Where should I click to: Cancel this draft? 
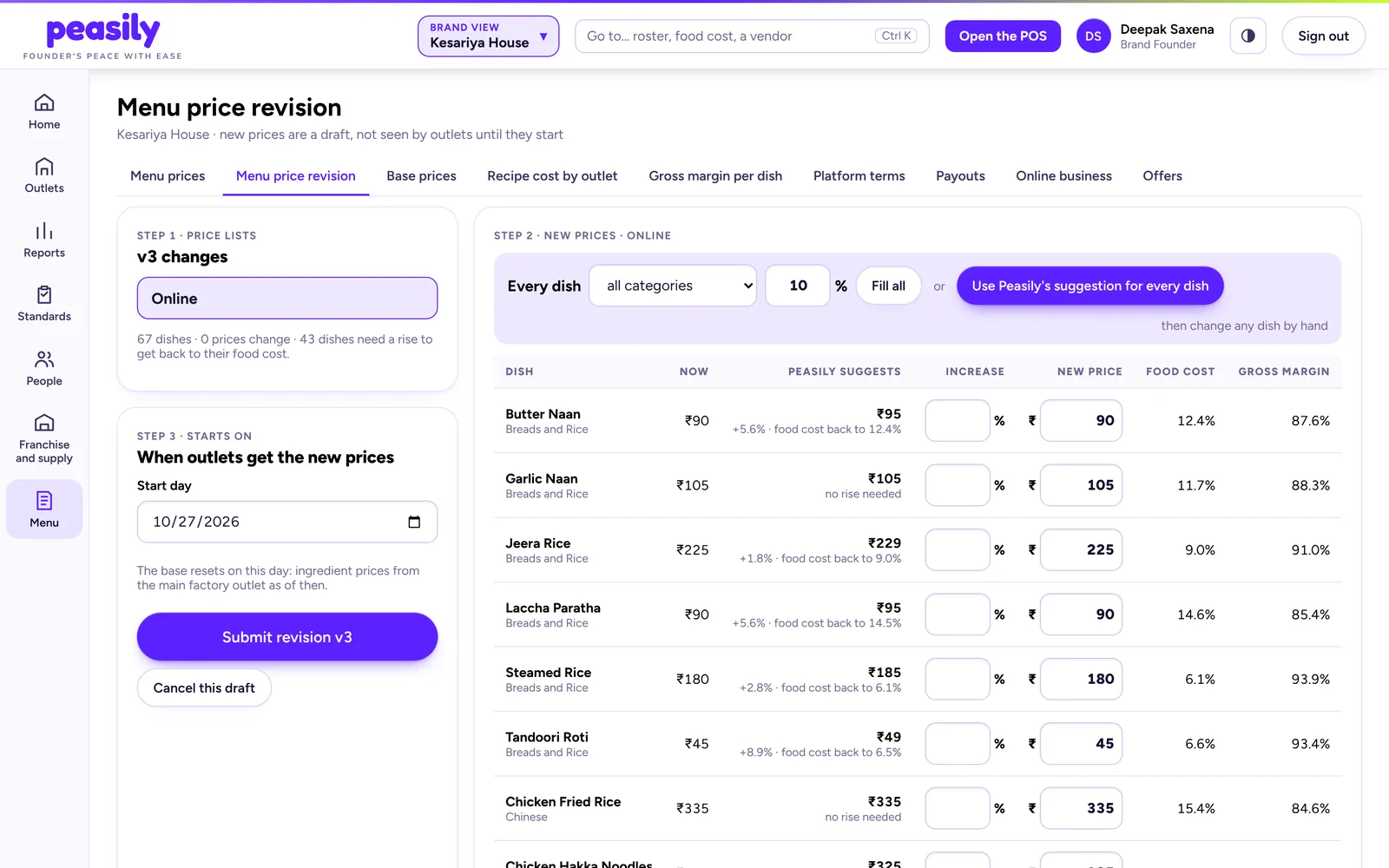(x=204, y=687)
